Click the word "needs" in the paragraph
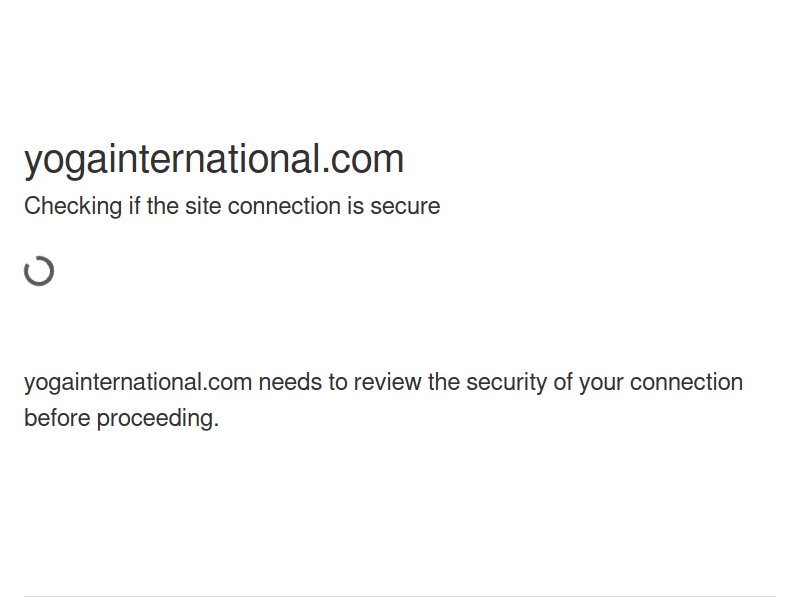The width and height of the screenshot is (800, 600). tap(290, 383)
